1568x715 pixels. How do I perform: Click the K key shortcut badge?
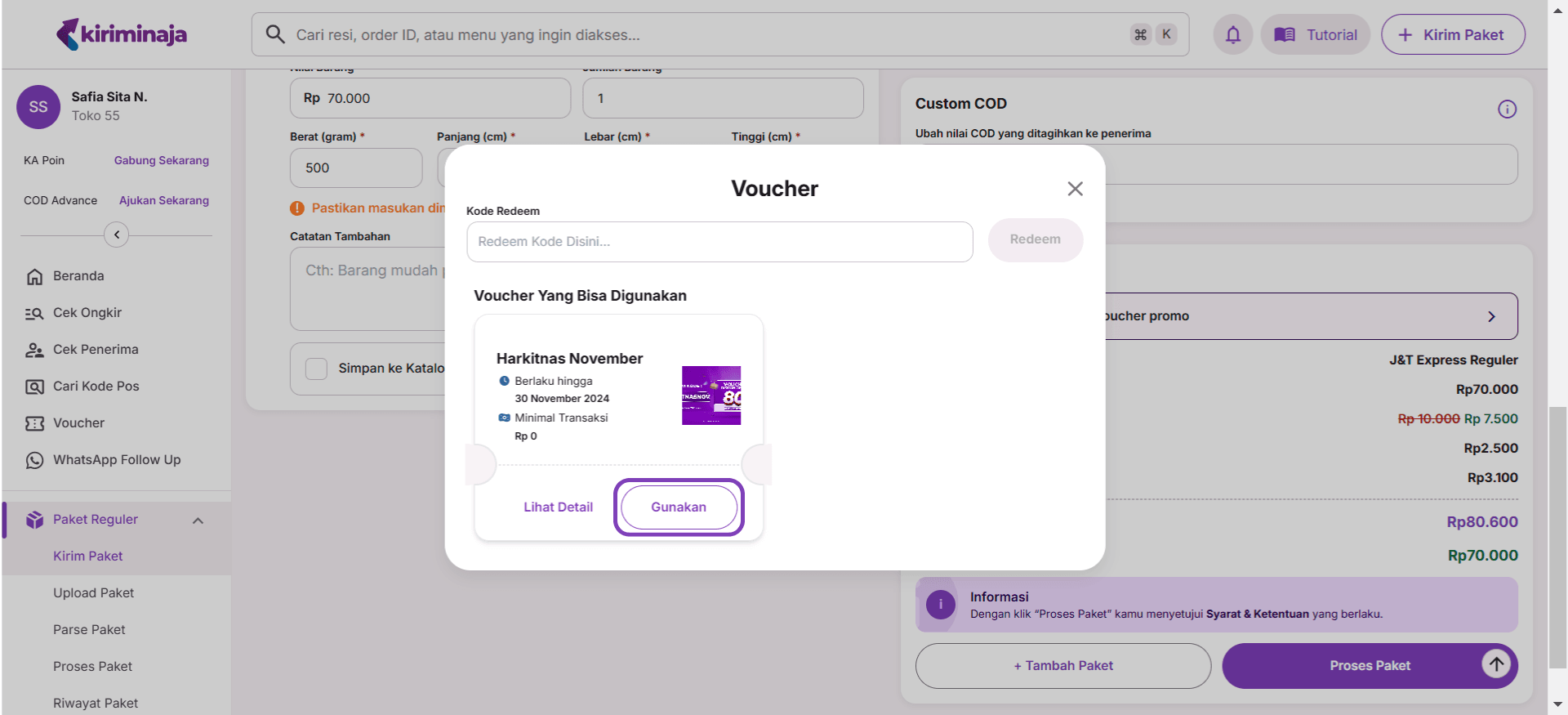point(1166,34)
